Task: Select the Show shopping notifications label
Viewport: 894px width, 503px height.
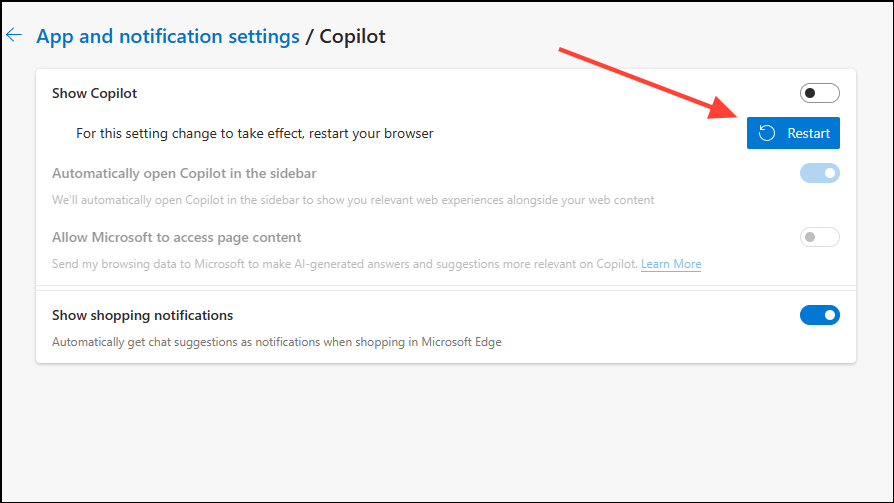Action: (142, 315)
